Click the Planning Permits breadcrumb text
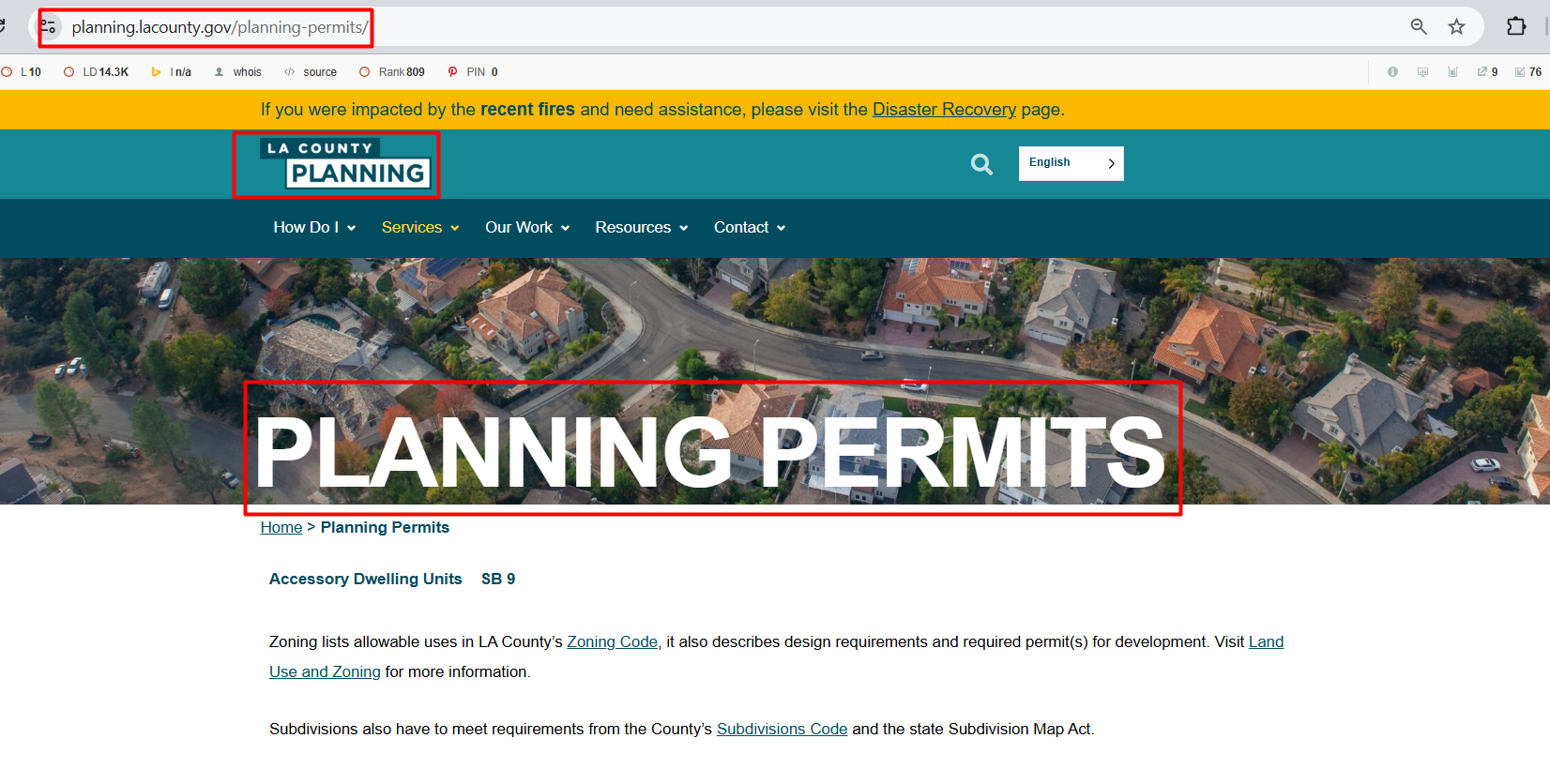The width and height of the screenshot is (1550, 784). tap(385, 528)
